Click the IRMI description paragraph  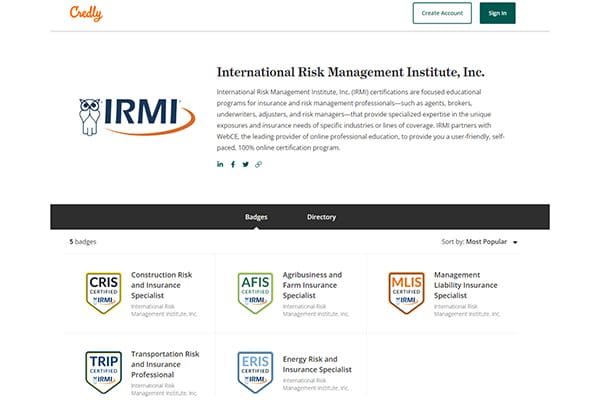360,120
